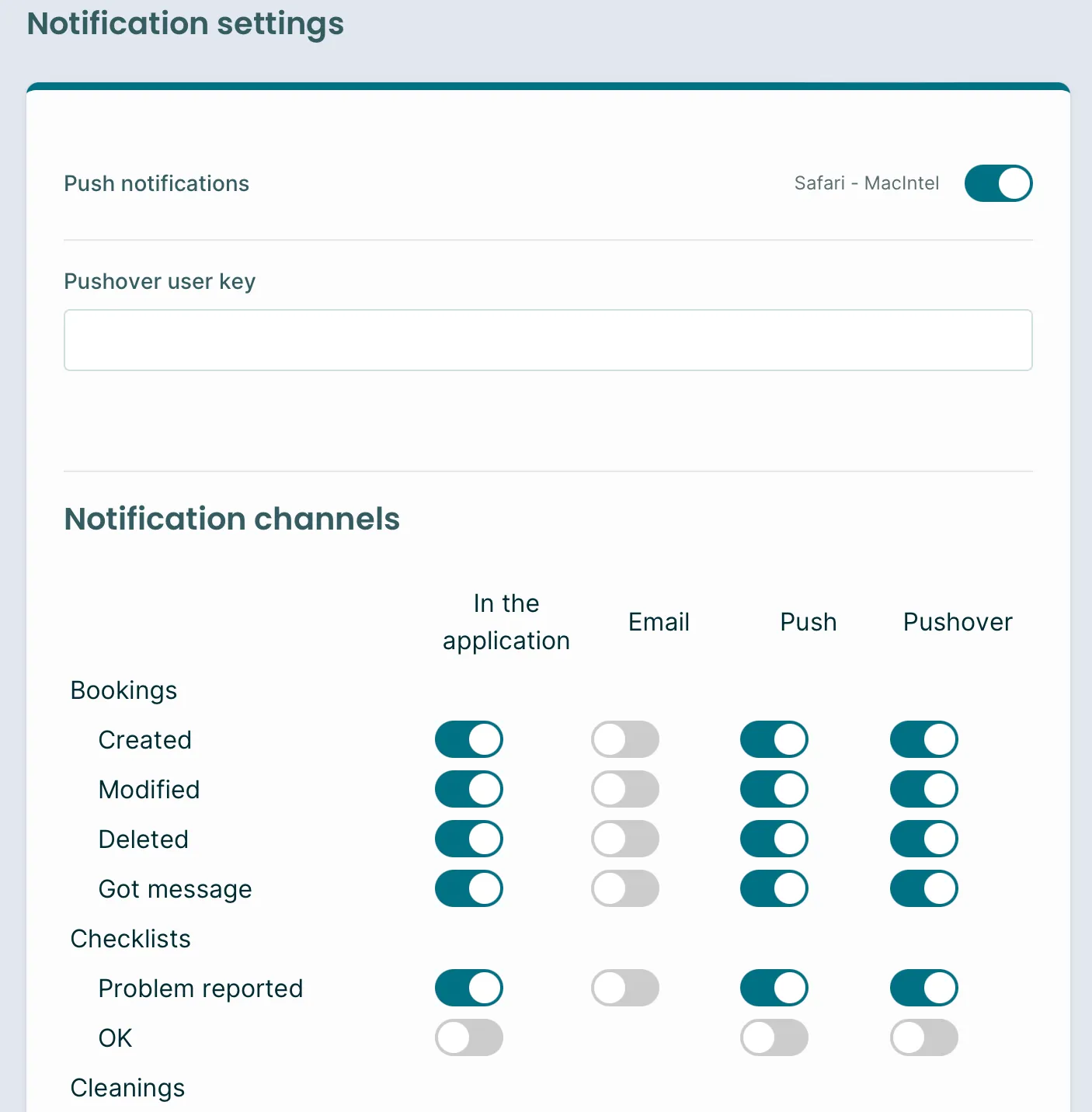Image resolution: width=1092 pixels, height=1112 pixels.
Task: Click the "Pushover user key" field label
Action: click(159, 281)
